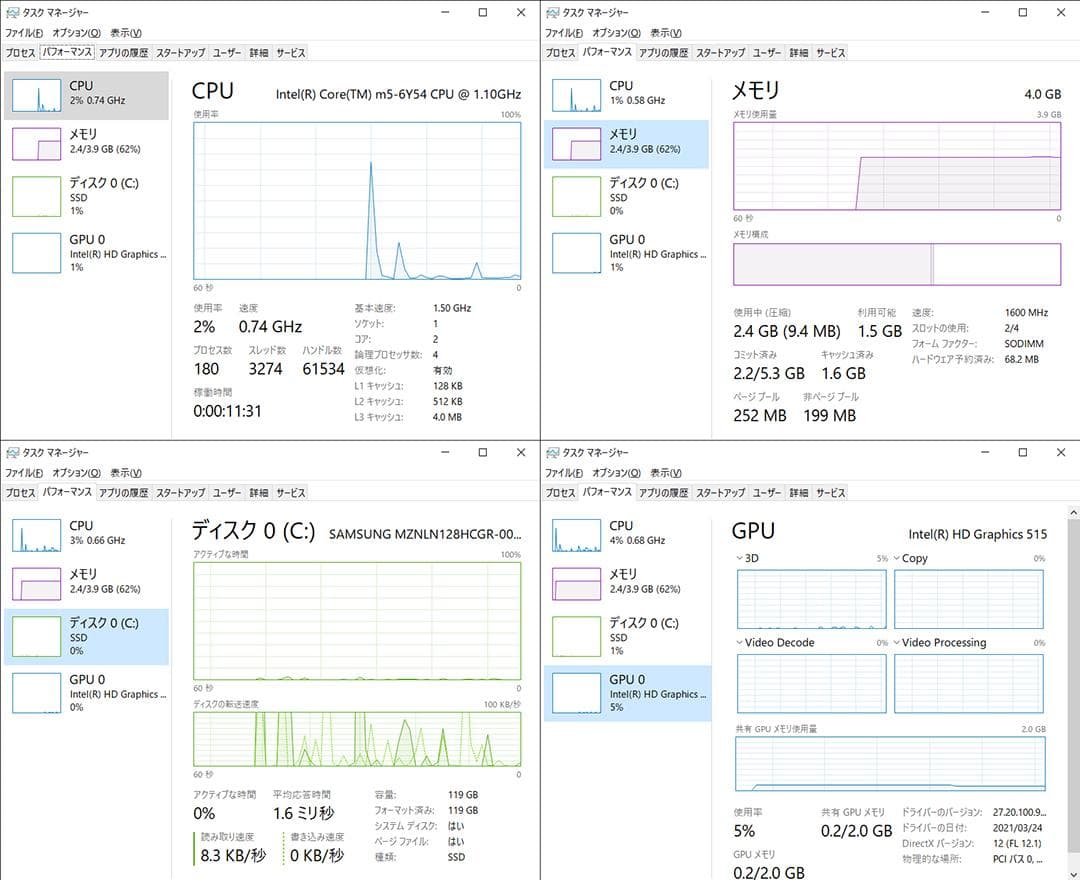Screen dimensions: 1080x880
Task: Switch to アプリの履歴 tab in top-left window
Action: click(x=123, y=52)
